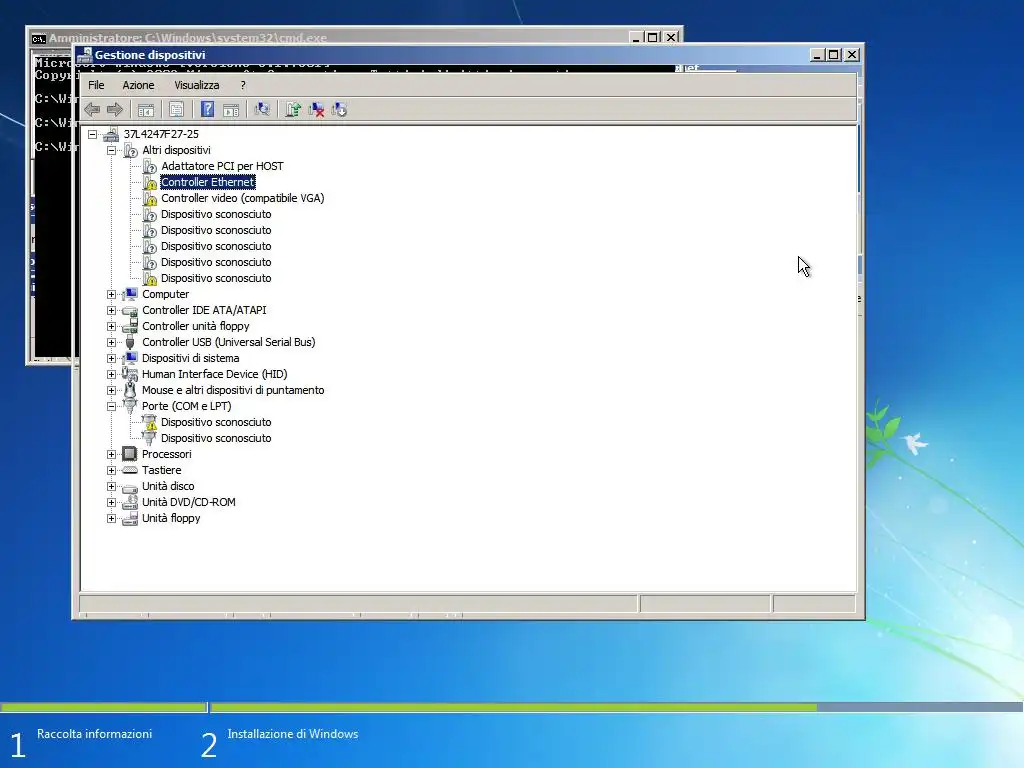Expand Dispositivi di sistema node
This screenshot has width=1024, height=768.
pos(112,359)
